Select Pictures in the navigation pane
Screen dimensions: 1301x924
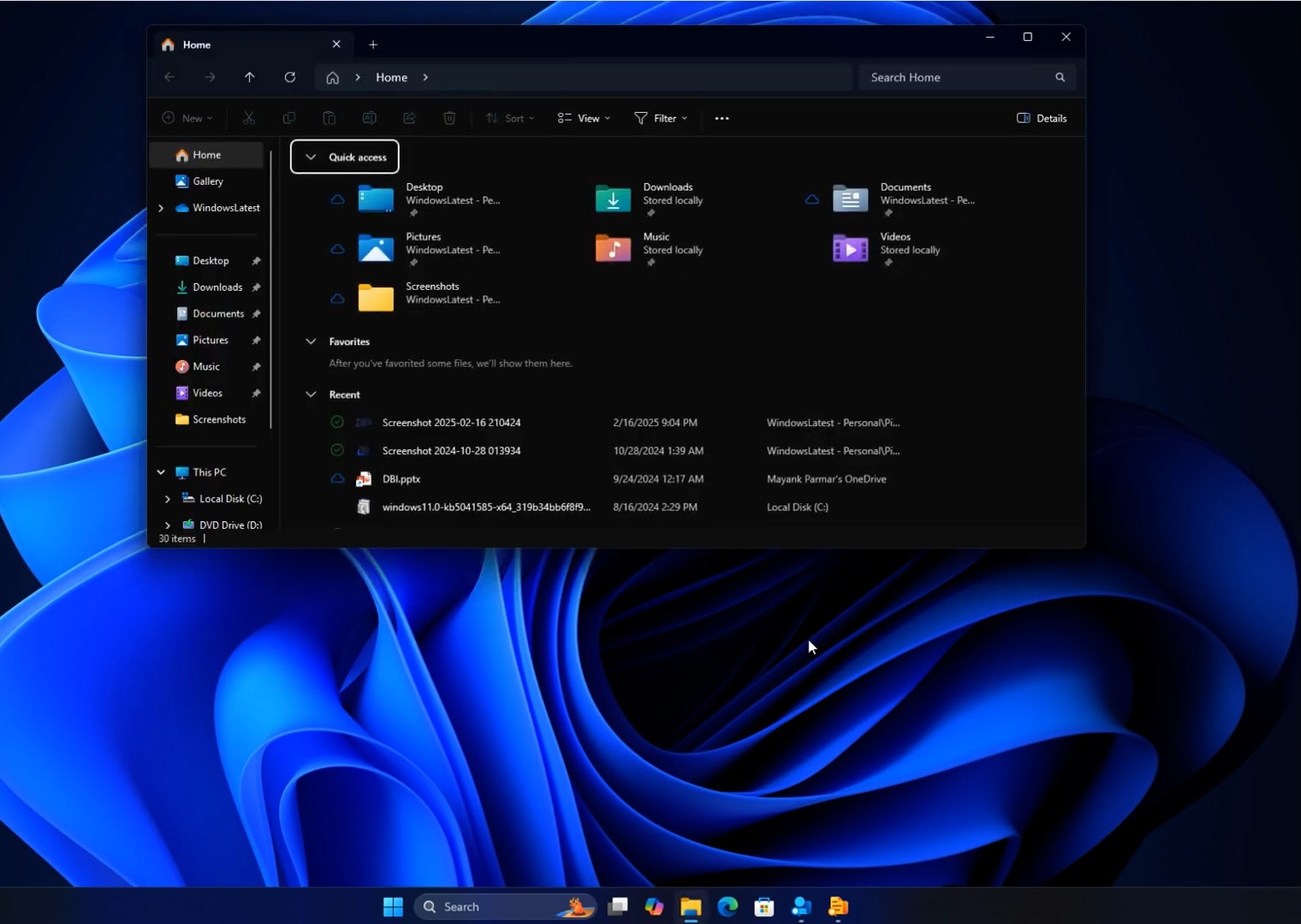tap(207, 341)
